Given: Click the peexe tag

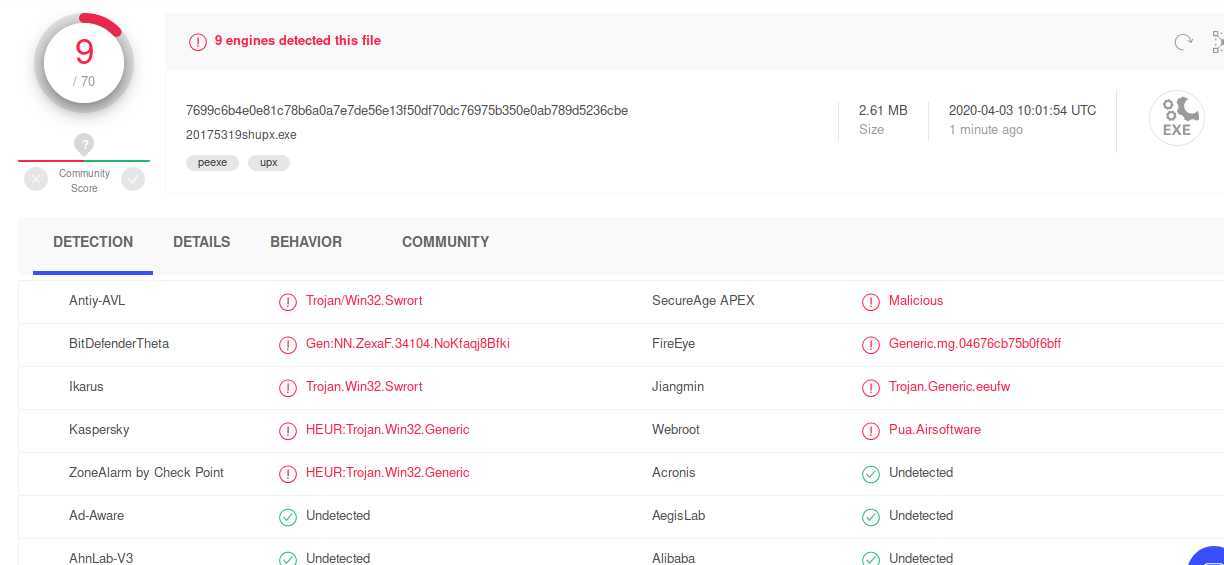Looking at the screenshot, I should [212, 162].
